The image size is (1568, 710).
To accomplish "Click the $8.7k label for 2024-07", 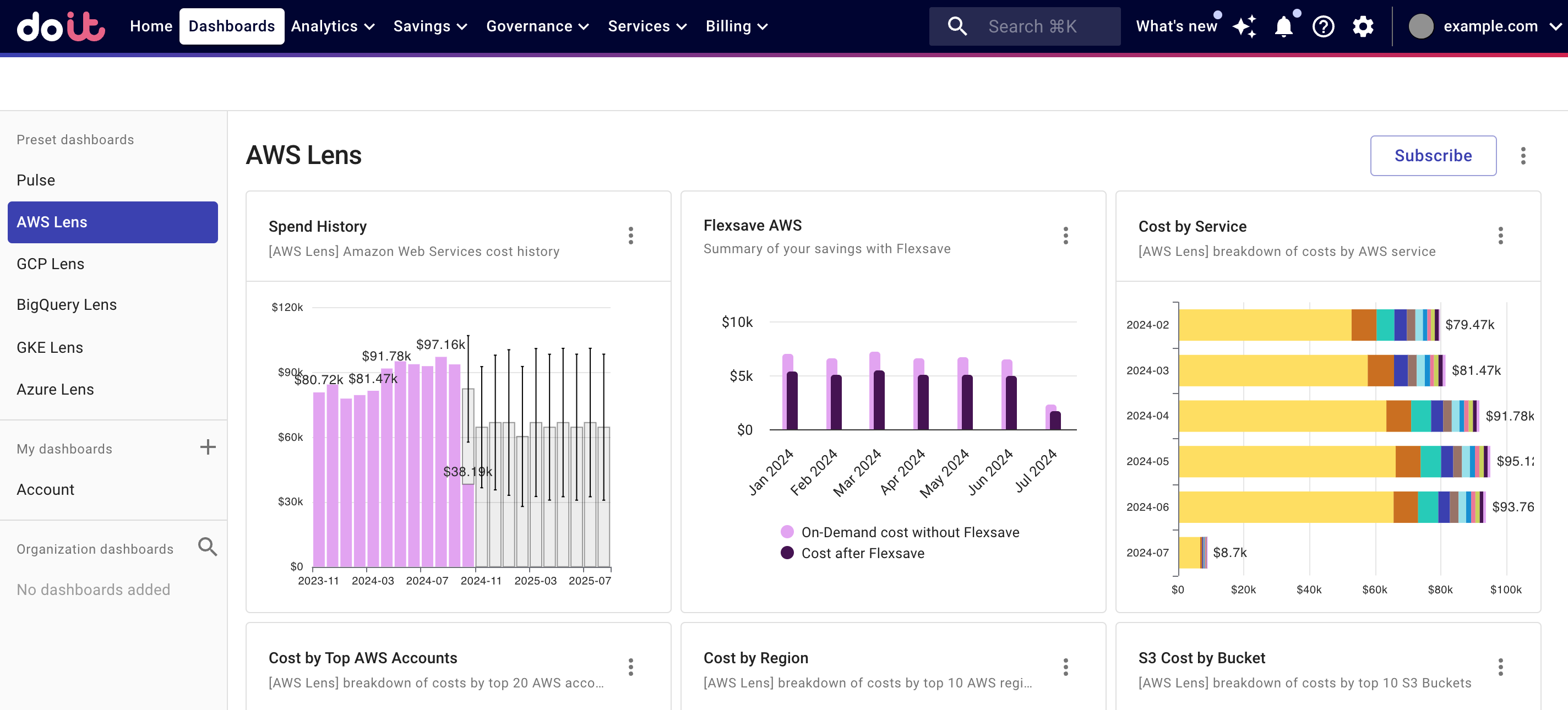I will pos(1229,553).
